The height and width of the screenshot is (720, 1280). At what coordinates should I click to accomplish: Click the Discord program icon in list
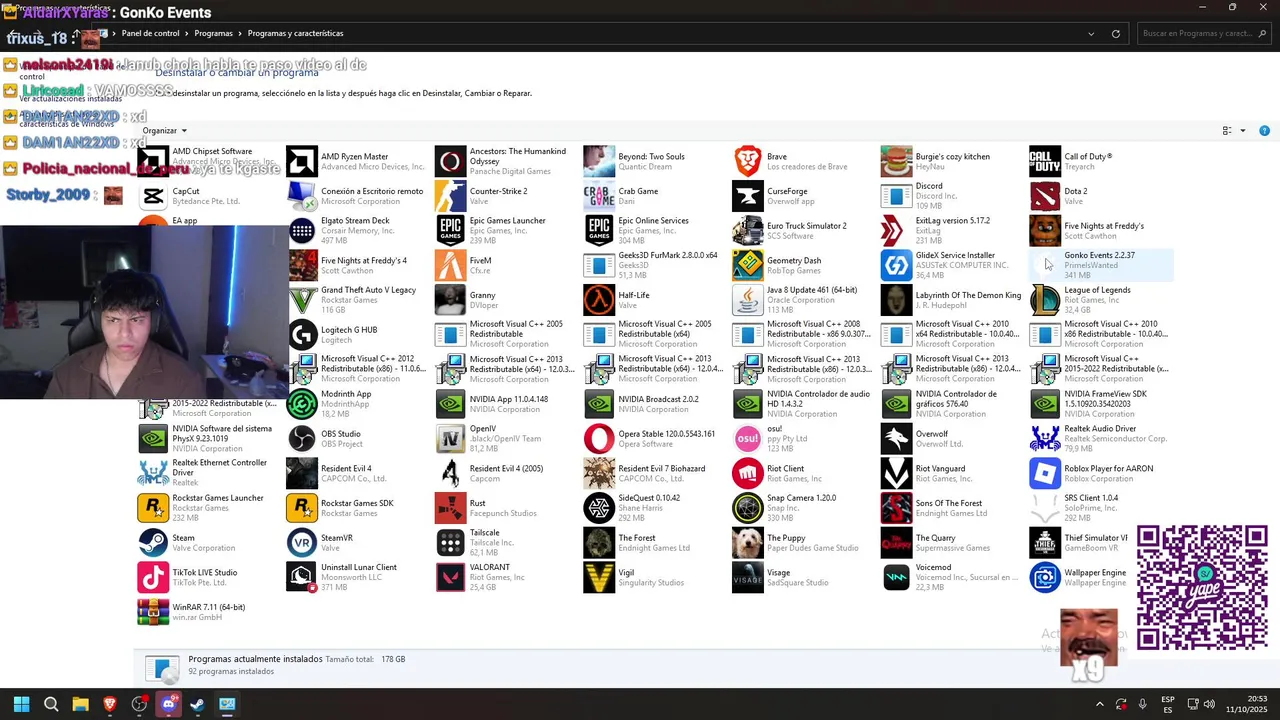[x=897, y=196]
